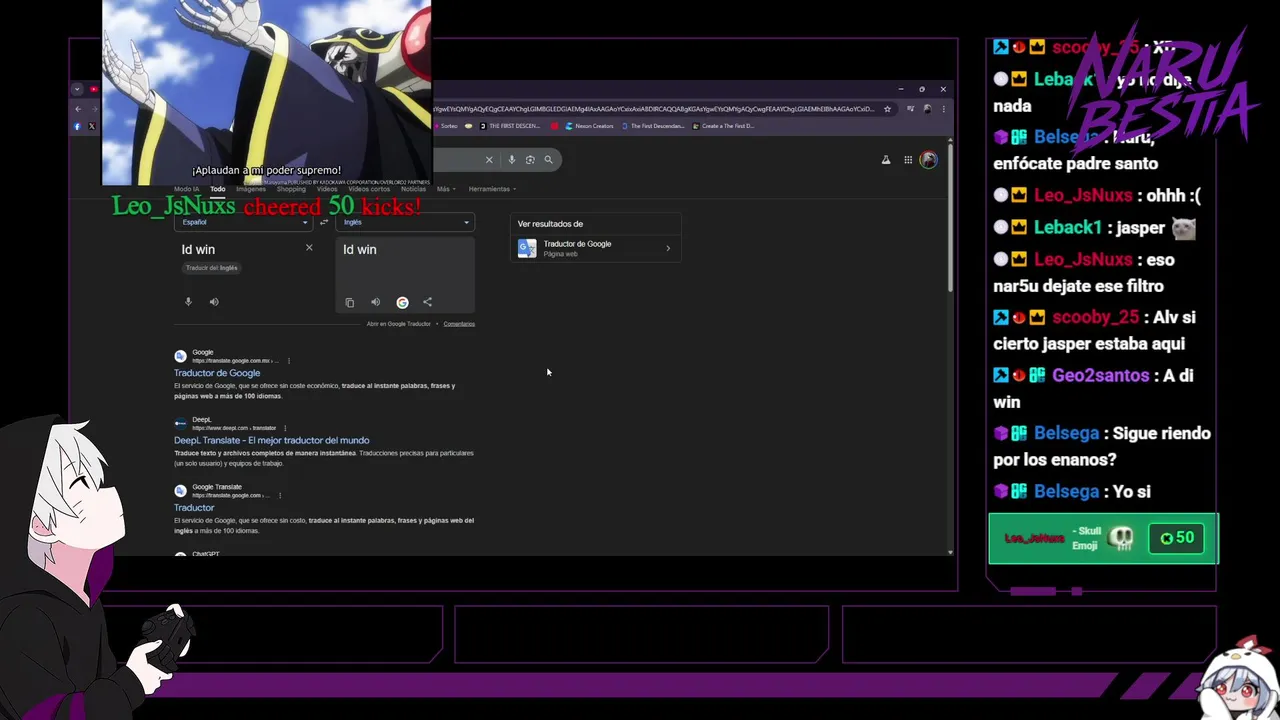Image resolution: width=1280 pixels, height=720 pixels.
Task: Open 'DeepL Translate' search result
Action: point(272,440)
